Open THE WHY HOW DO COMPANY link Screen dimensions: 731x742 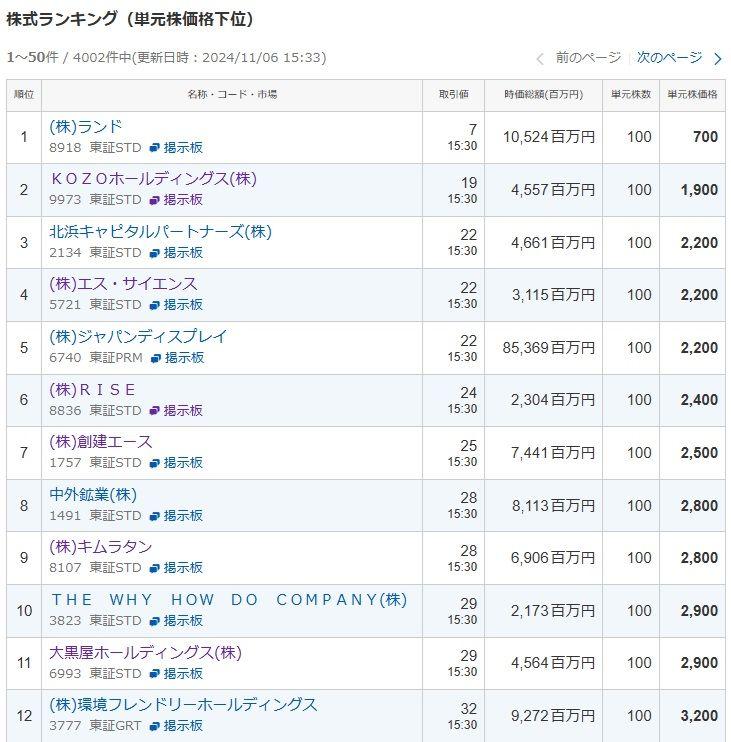[x=229, y=600]
